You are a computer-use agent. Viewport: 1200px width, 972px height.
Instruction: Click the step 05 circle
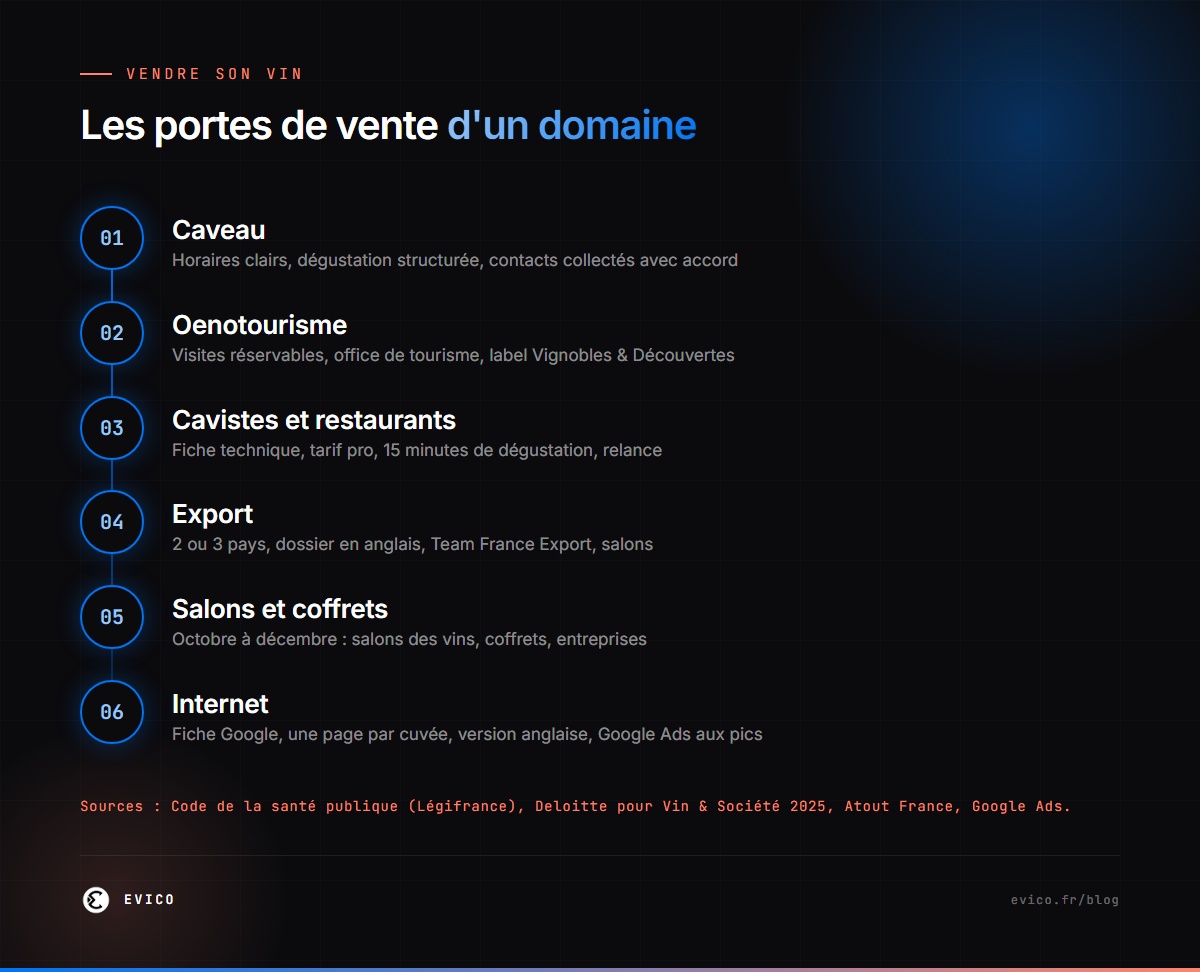(x=112, y=617)
